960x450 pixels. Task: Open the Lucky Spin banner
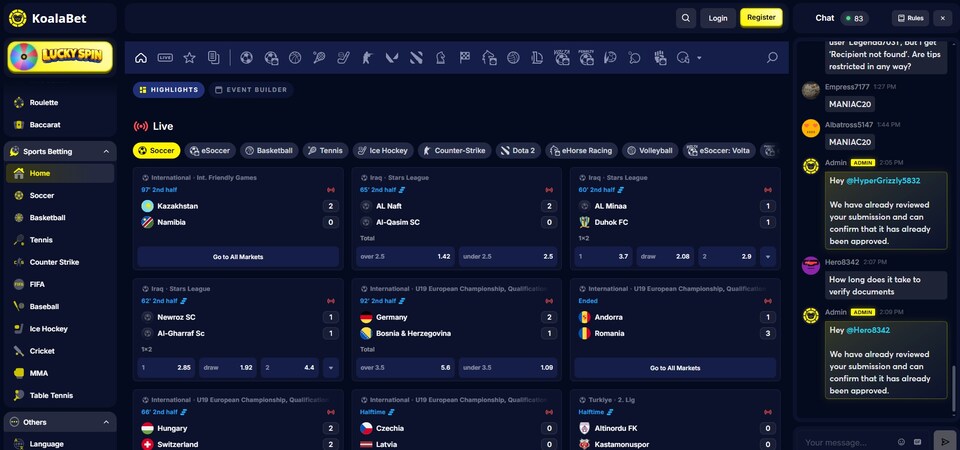[60, 58]
